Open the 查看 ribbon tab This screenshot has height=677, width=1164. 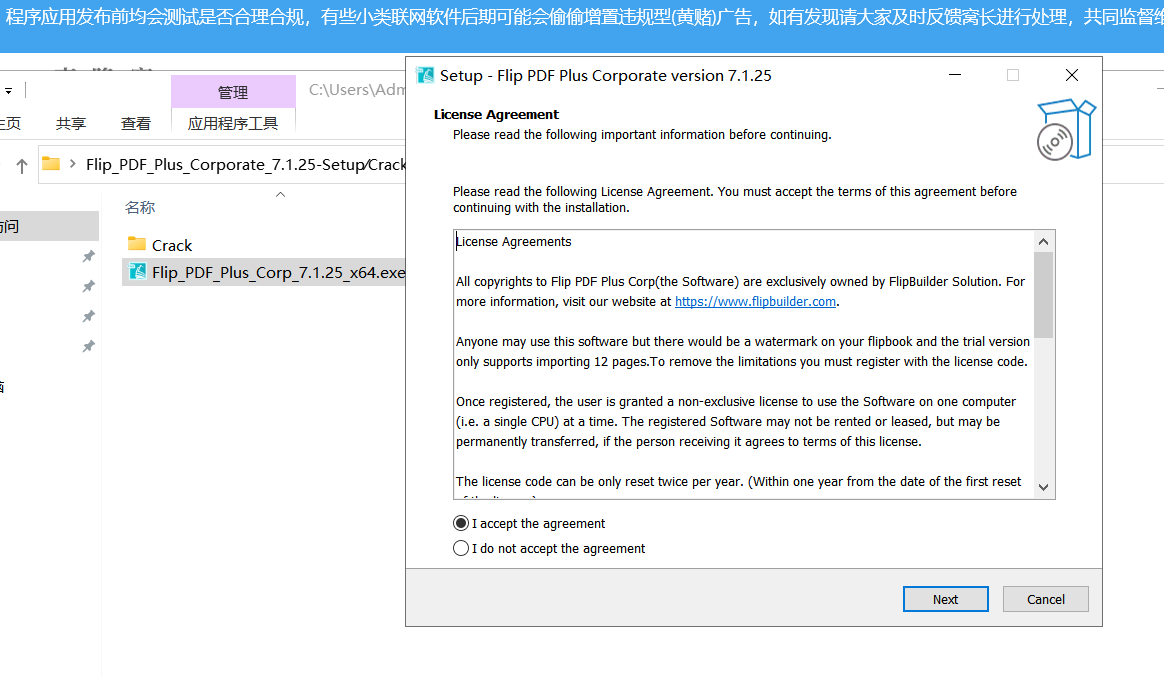click(x=136, y=123)
